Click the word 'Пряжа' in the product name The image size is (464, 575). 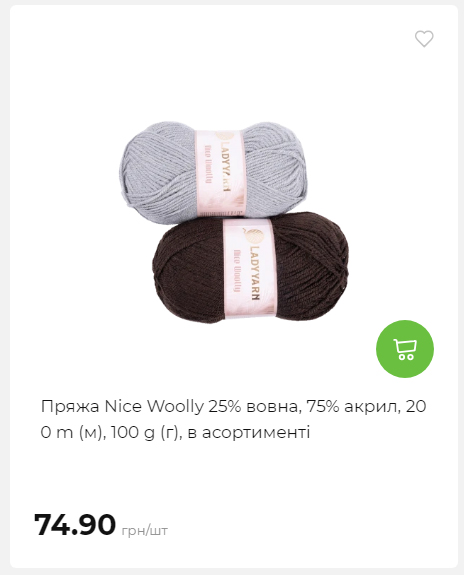(70, 407)
